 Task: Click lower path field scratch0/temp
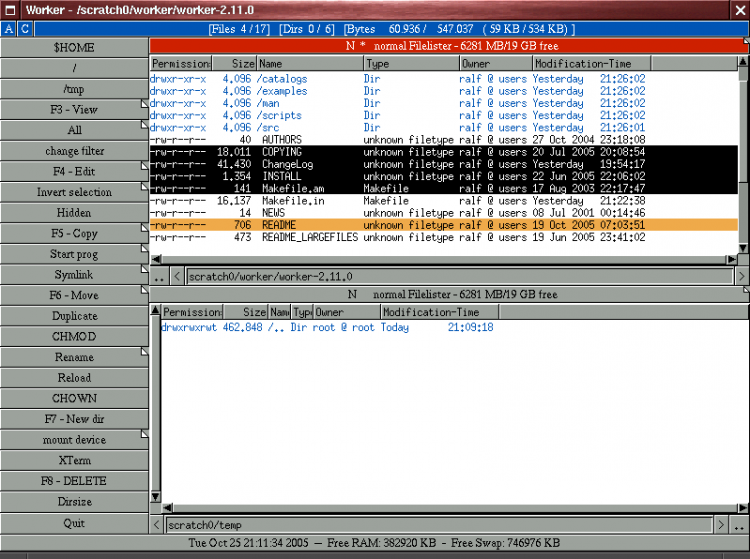point(439,525)
